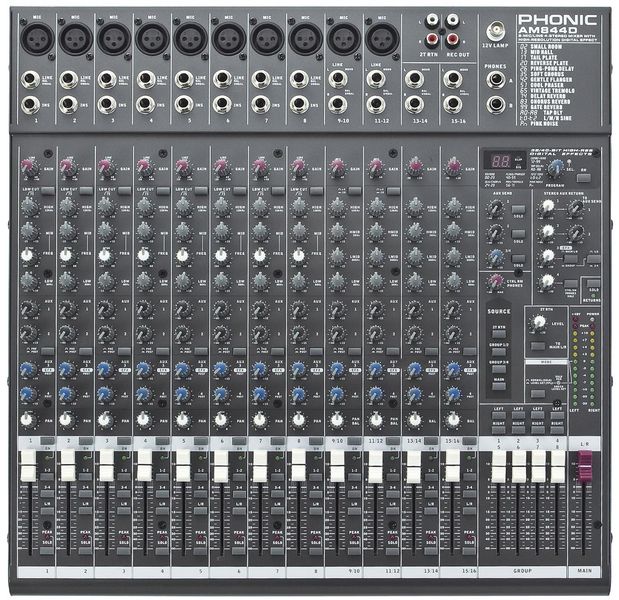Turn the digital effects PROGRAM knob
Screen dimensions: 619x600
click(556, 169)
